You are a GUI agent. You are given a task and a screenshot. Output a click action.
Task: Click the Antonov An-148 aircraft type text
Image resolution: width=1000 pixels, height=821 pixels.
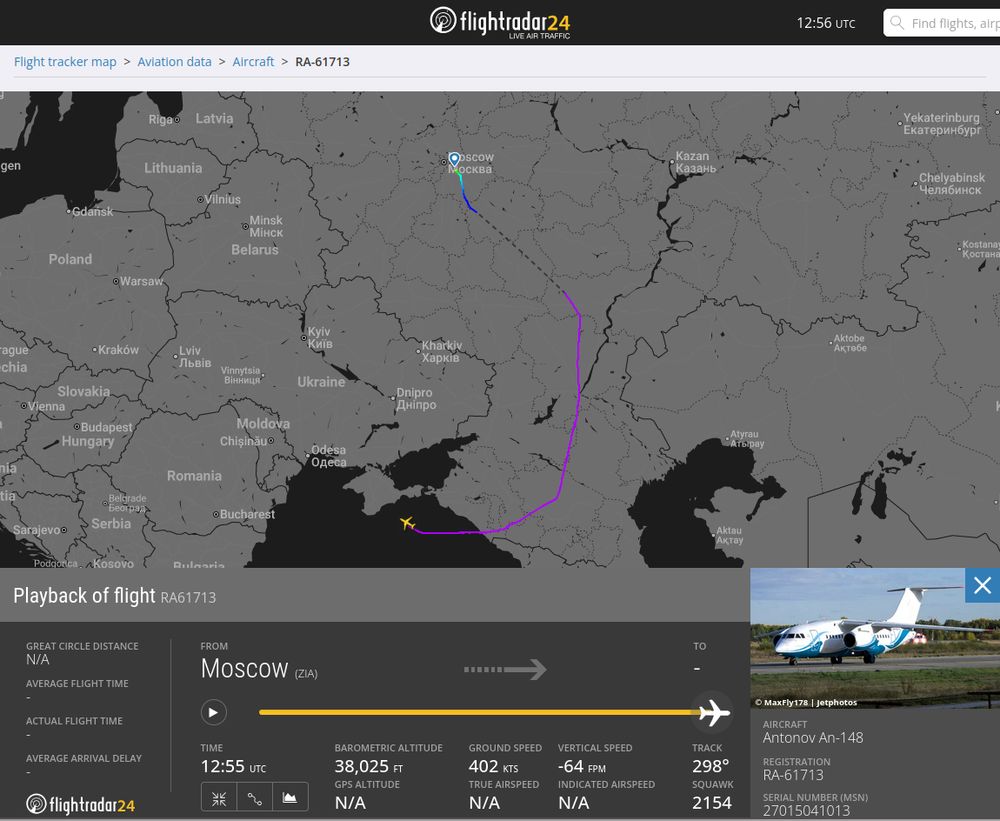click(x=813, y=738)
